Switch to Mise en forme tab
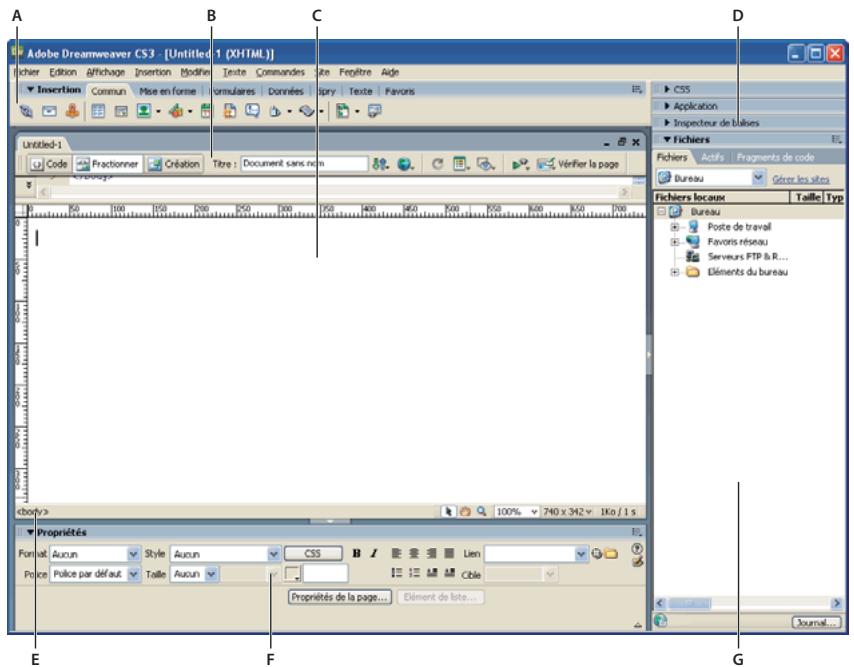This screenshot has height=667, width=854. [x=167, y=91]
